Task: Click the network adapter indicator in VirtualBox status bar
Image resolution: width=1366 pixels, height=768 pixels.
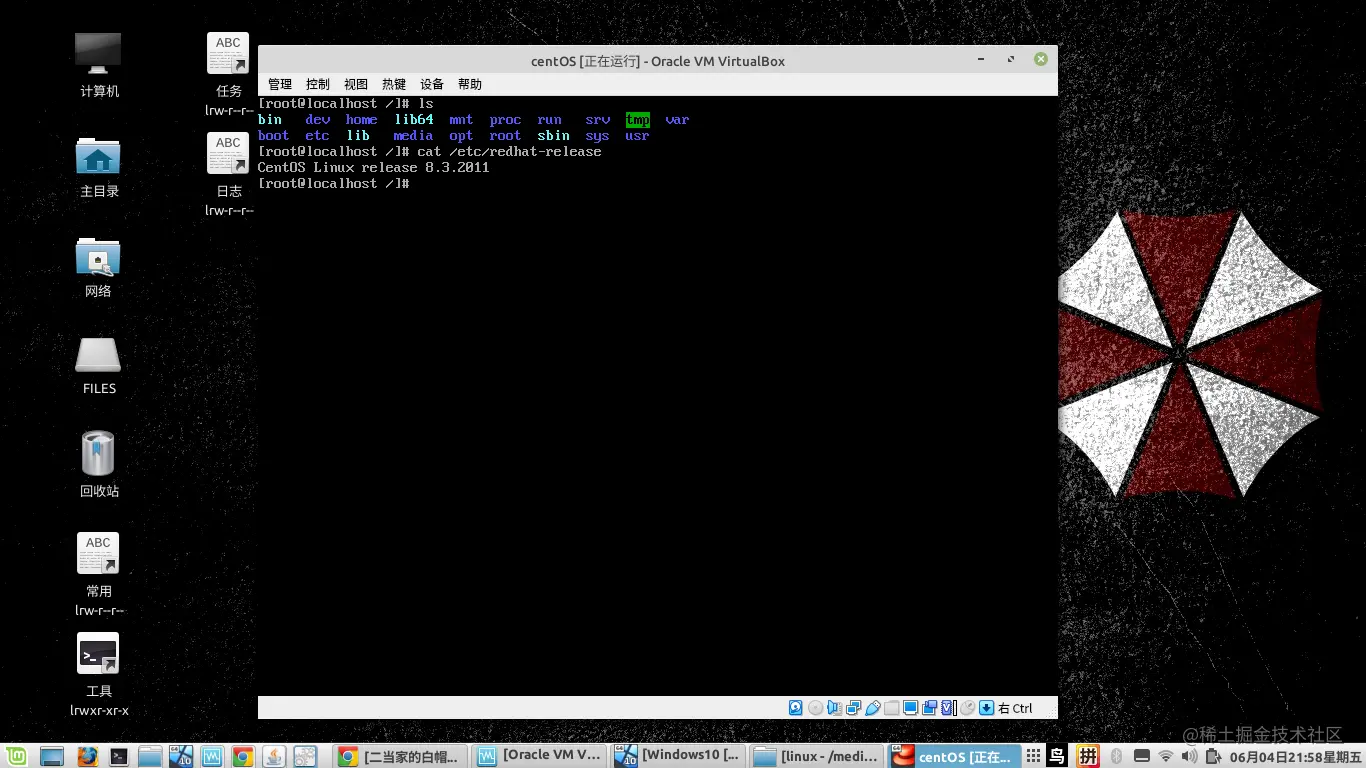Action: (x=853, y=708)
